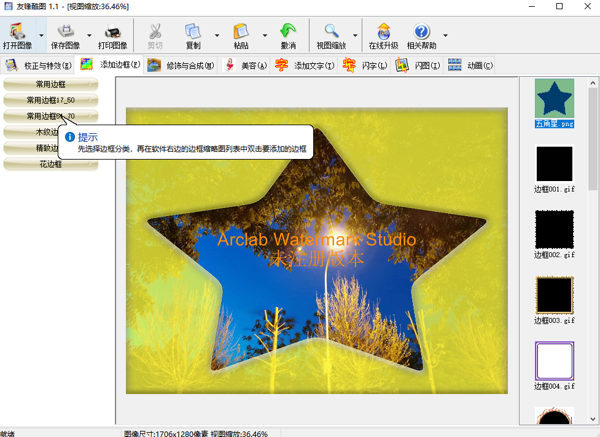Click the 复制 (Copy) toolbar icon
The width and height of the screenshot is (600, 437).
coord(193,33)
